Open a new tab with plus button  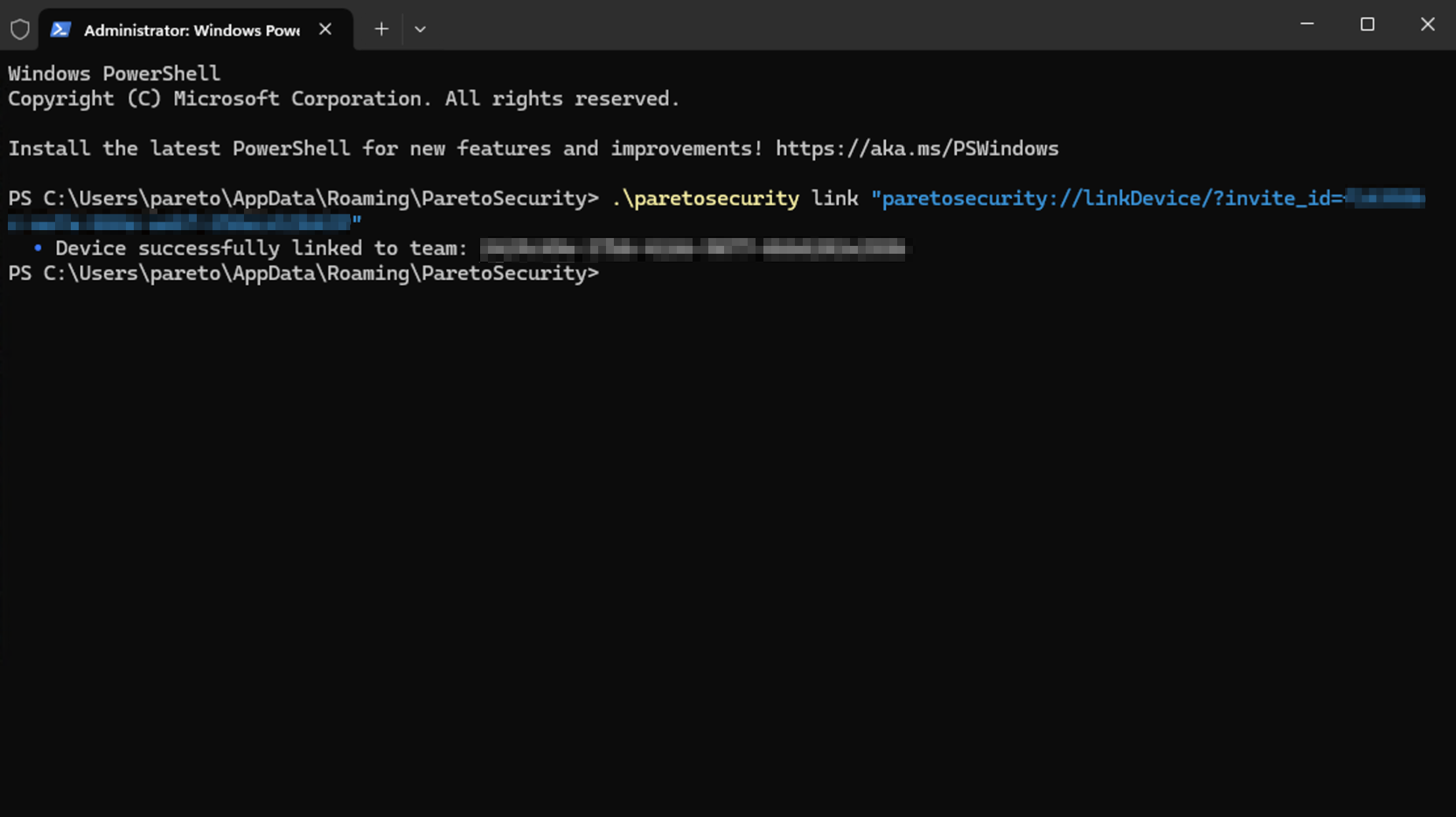(x=381, y=30)
